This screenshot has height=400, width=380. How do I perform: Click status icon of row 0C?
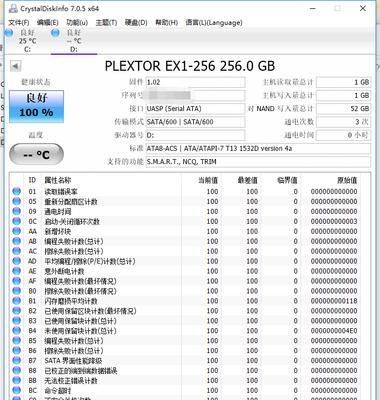[x=16, y=221]
